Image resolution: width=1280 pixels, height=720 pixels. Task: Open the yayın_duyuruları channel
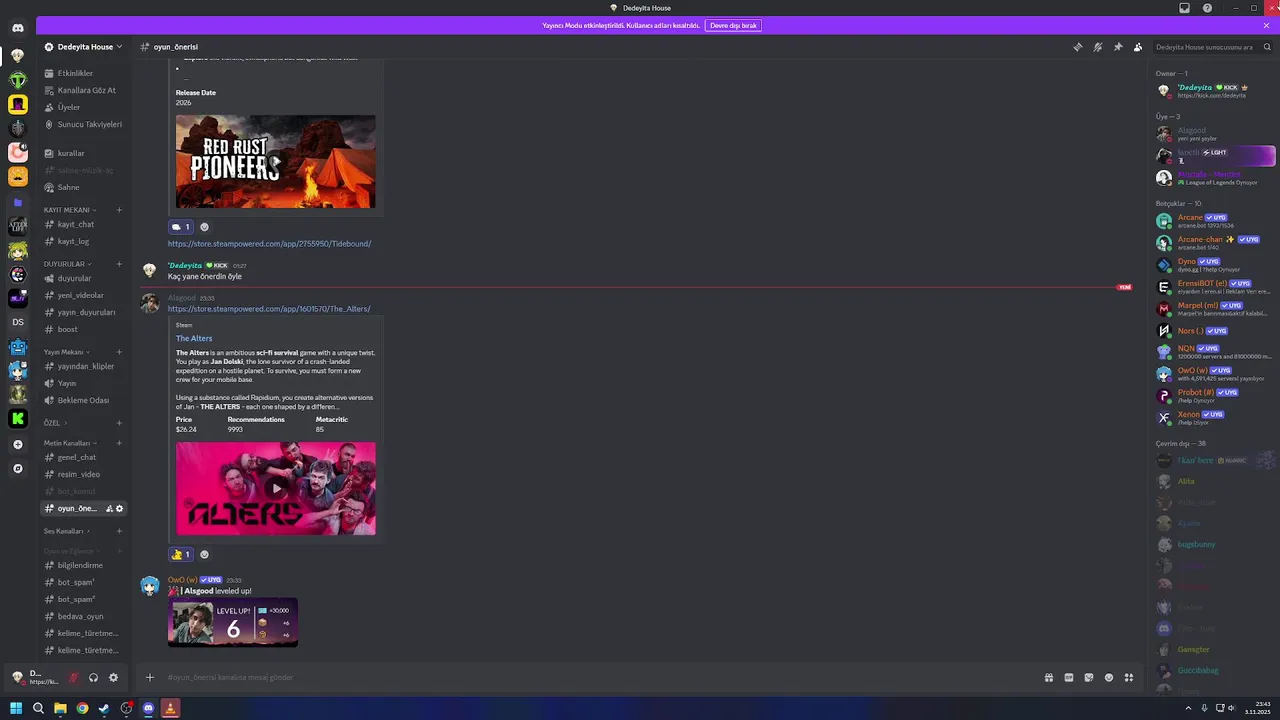86,312
